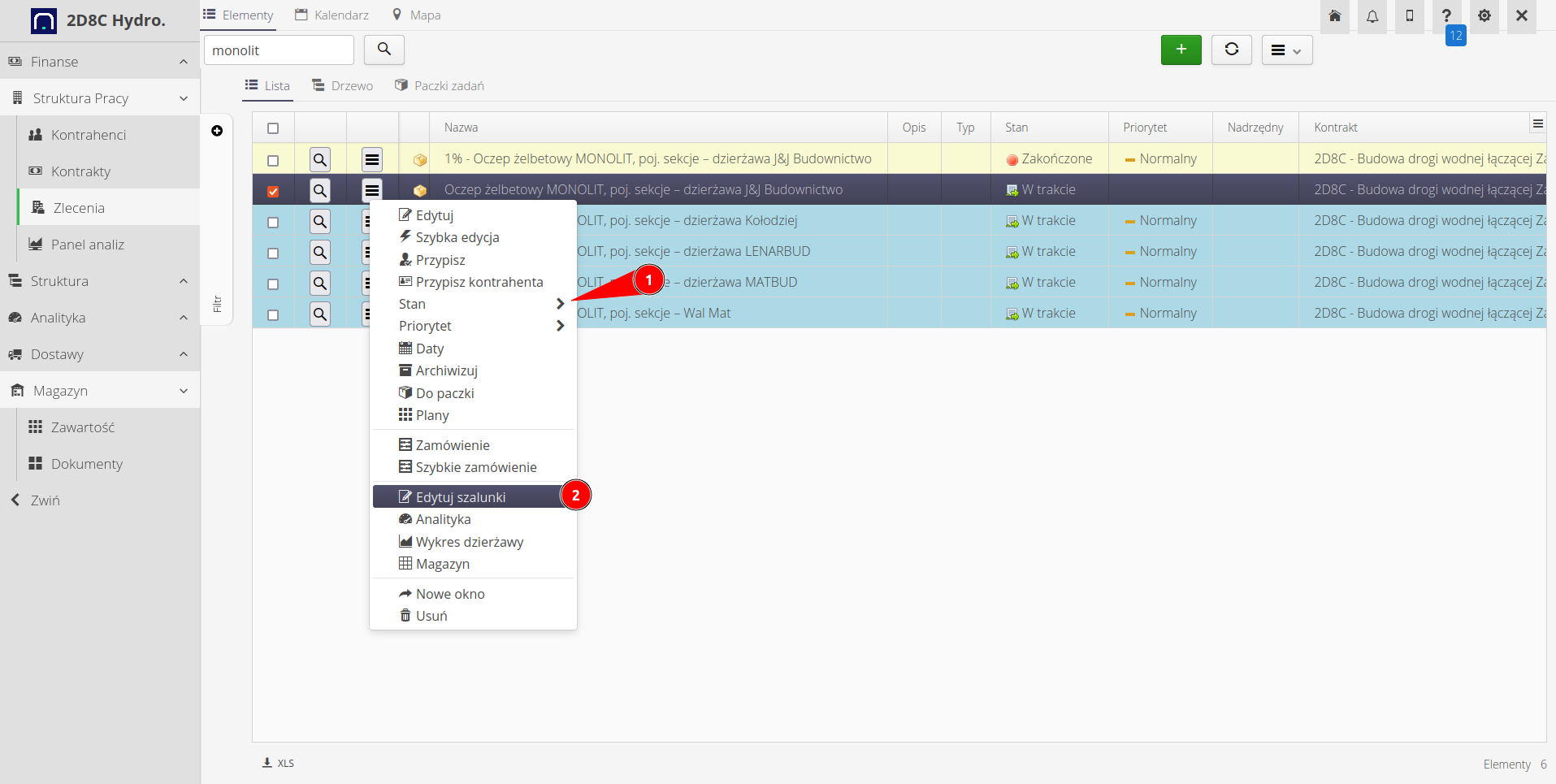This screenshot has width=1556, height=784.
Task: Switch to the Drzewo tab
Action: pos(343,86)
